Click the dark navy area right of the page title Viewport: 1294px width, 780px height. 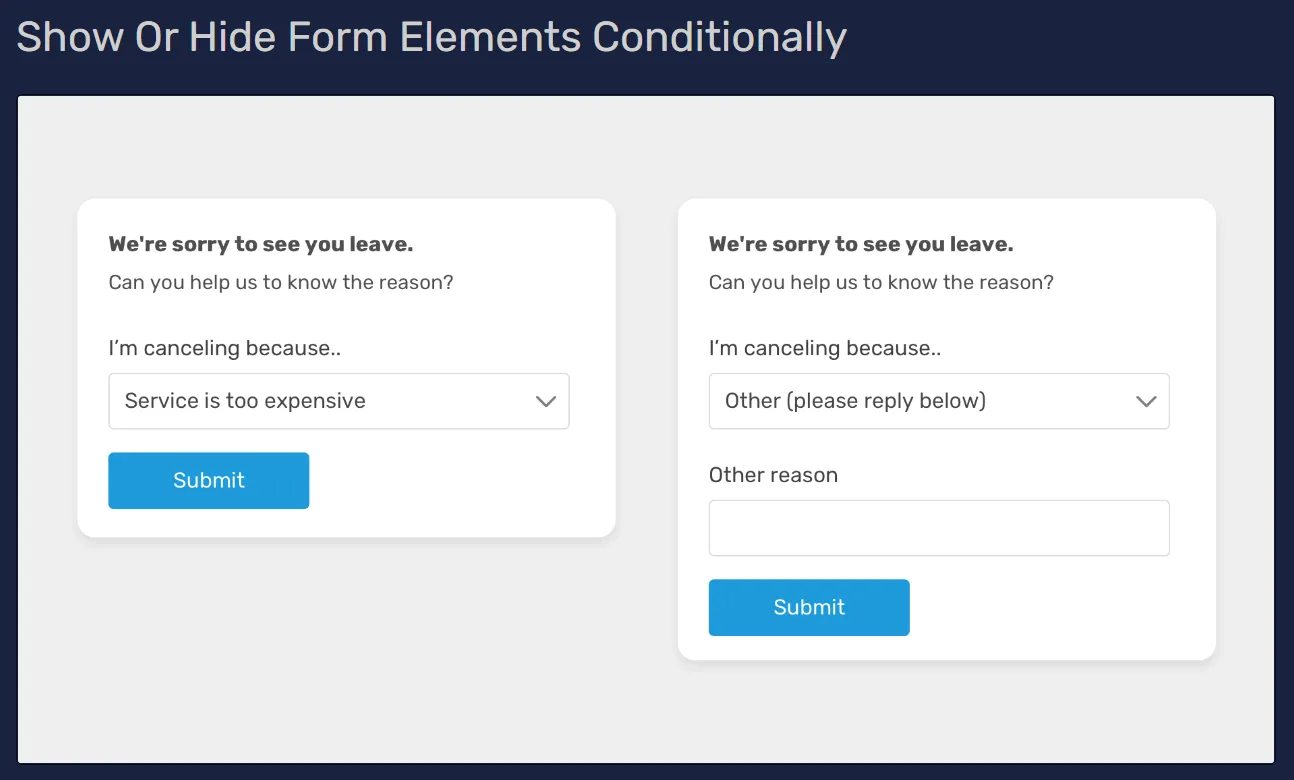pos(1070,40)
